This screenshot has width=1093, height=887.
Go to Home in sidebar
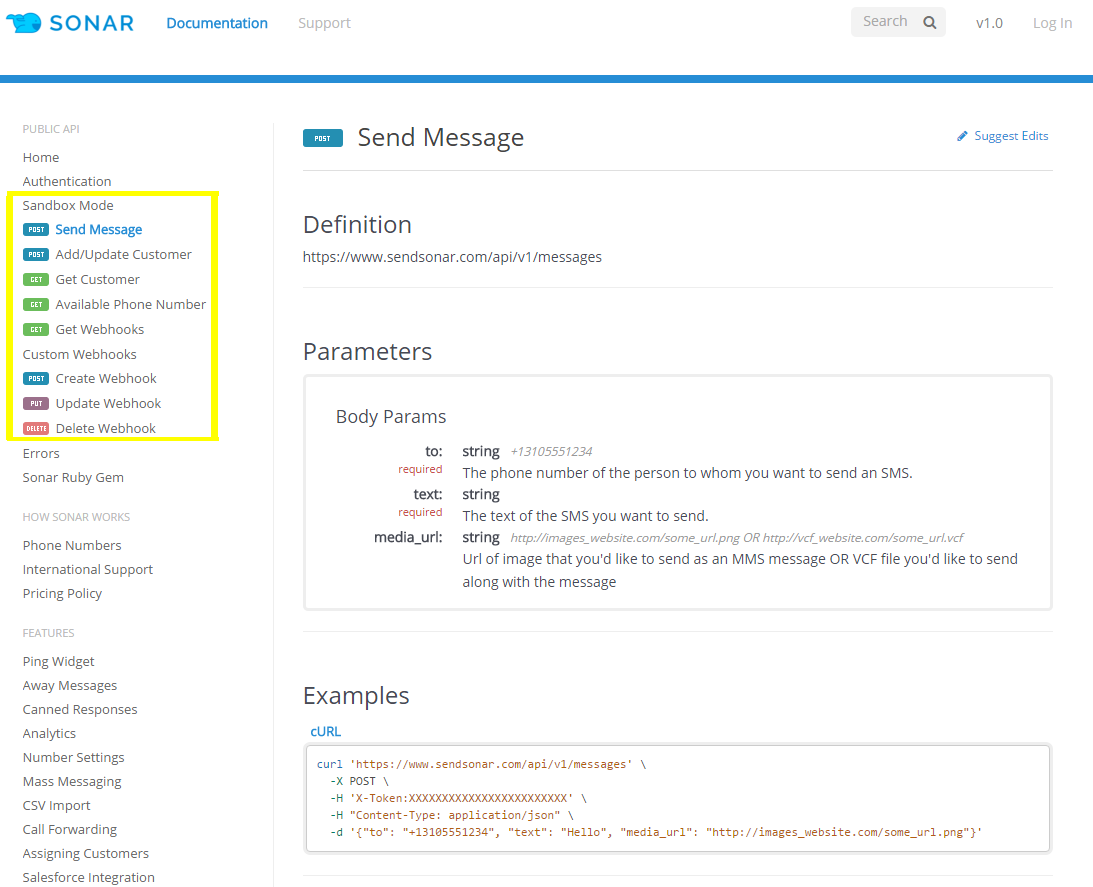pyautogui.click(x=40, y=158)
